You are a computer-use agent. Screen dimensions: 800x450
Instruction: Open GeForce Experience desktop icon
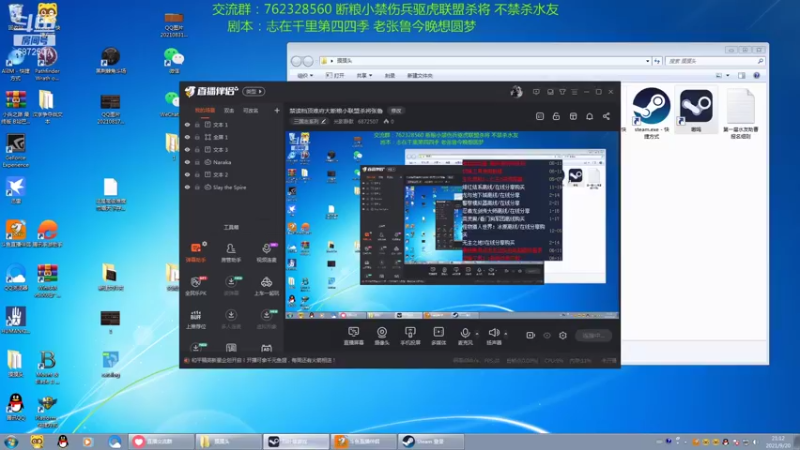(x=16, y=151)
